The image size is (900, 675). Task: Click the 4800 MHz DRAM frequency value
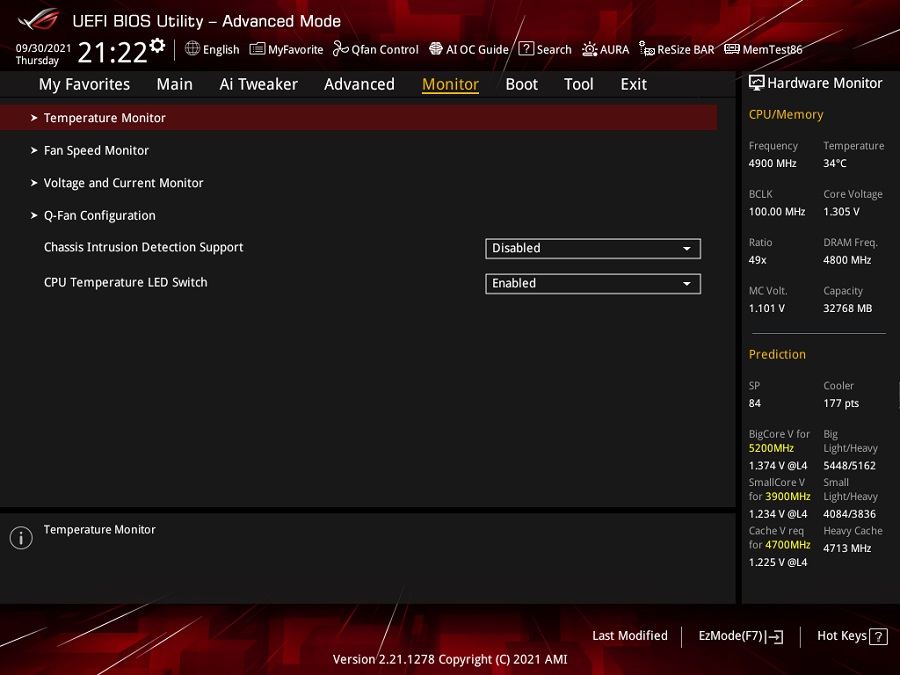point(847,260)
